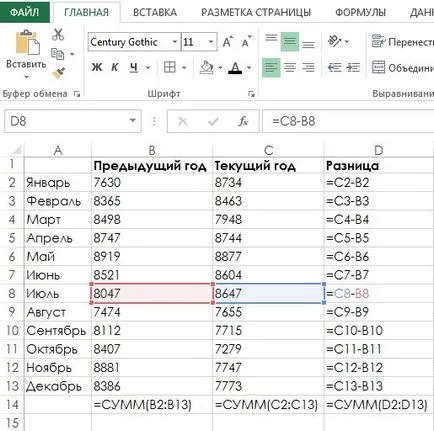Viewport: 434px width, 431px height.
Task: Align text to the right
Action: (308, 68)
